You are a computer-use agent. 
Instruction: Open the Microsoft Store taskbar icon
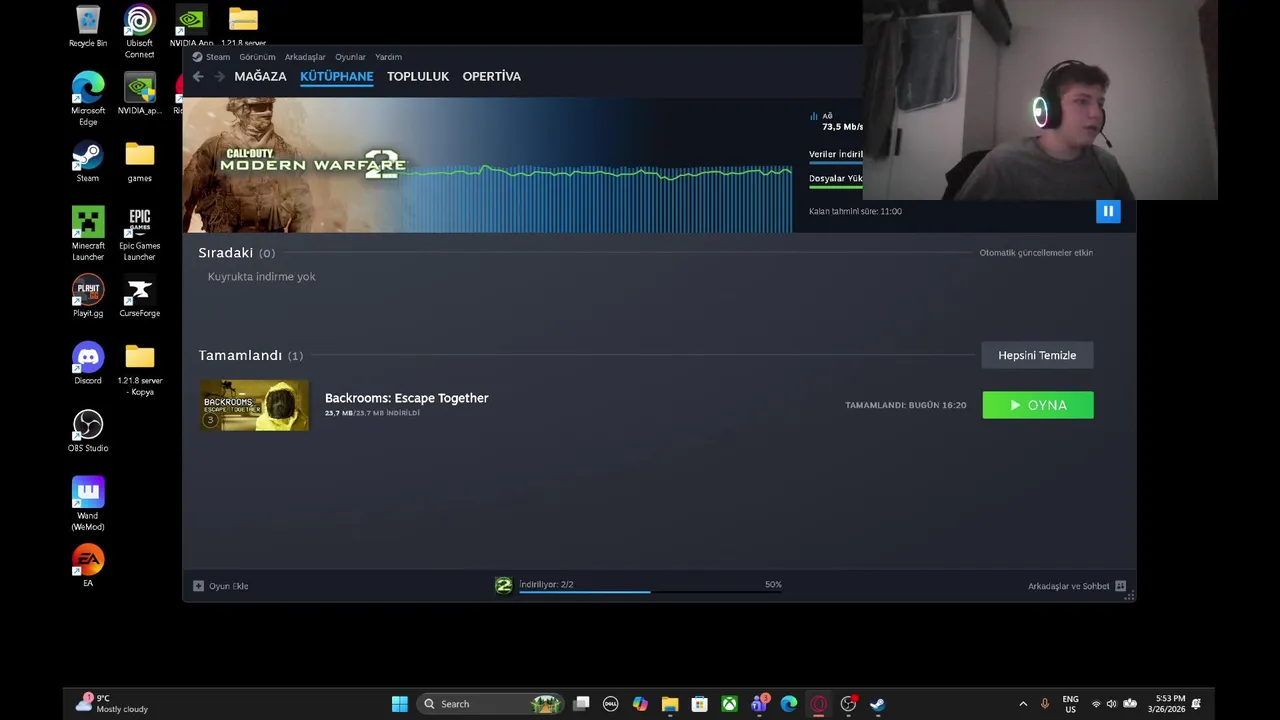pyautogui.click(x=700, y=704)
